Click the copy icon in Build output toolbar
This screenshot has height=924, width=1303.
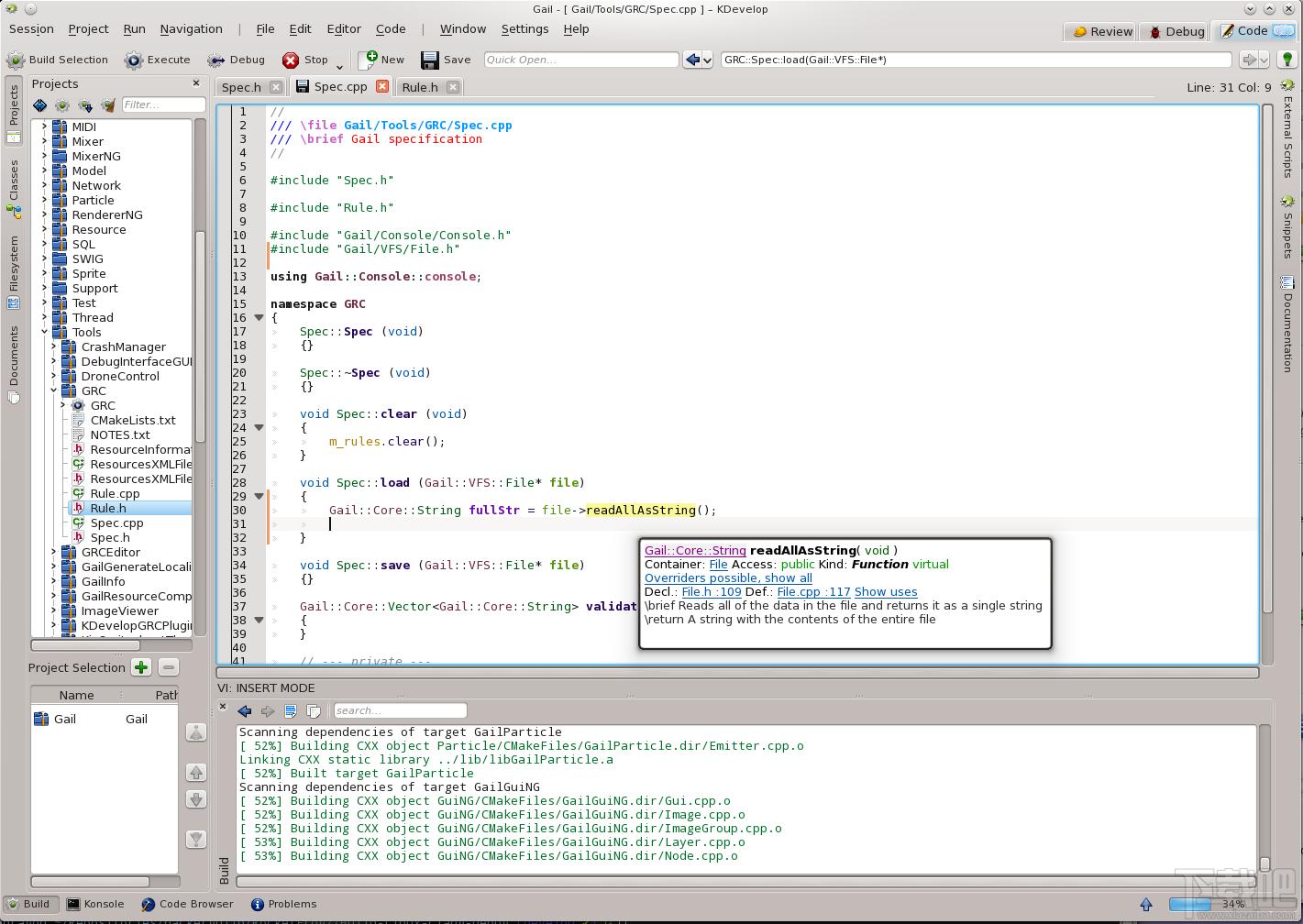[314, 710]
